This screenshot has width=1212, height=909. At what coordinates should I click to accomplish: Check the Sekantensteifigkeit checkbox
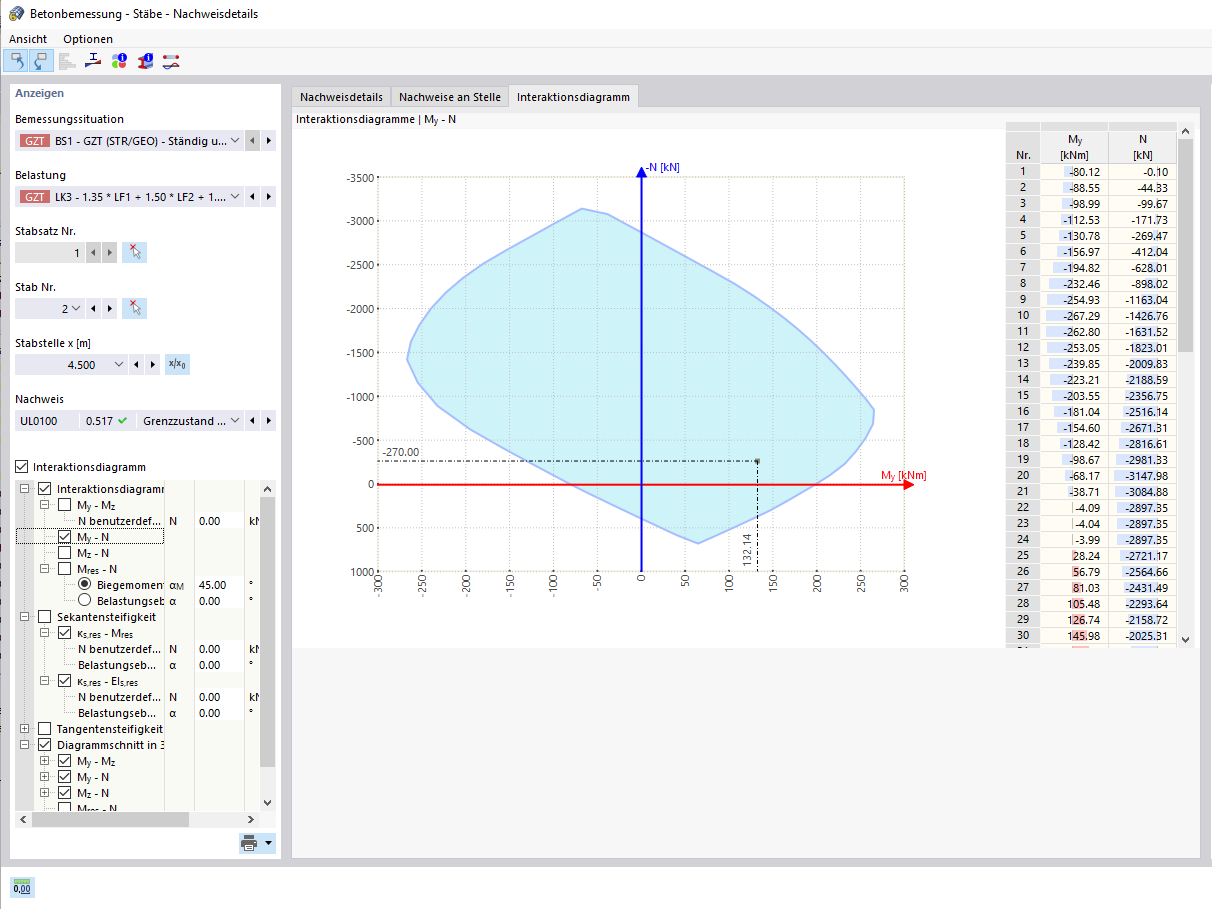(x=44, y=617)
